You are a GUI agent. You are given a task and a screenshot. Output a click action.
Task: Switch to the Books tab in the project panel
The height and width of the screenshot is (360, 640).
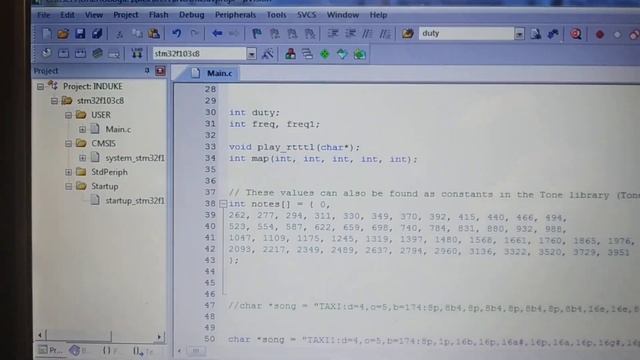[x=78, y=350]
